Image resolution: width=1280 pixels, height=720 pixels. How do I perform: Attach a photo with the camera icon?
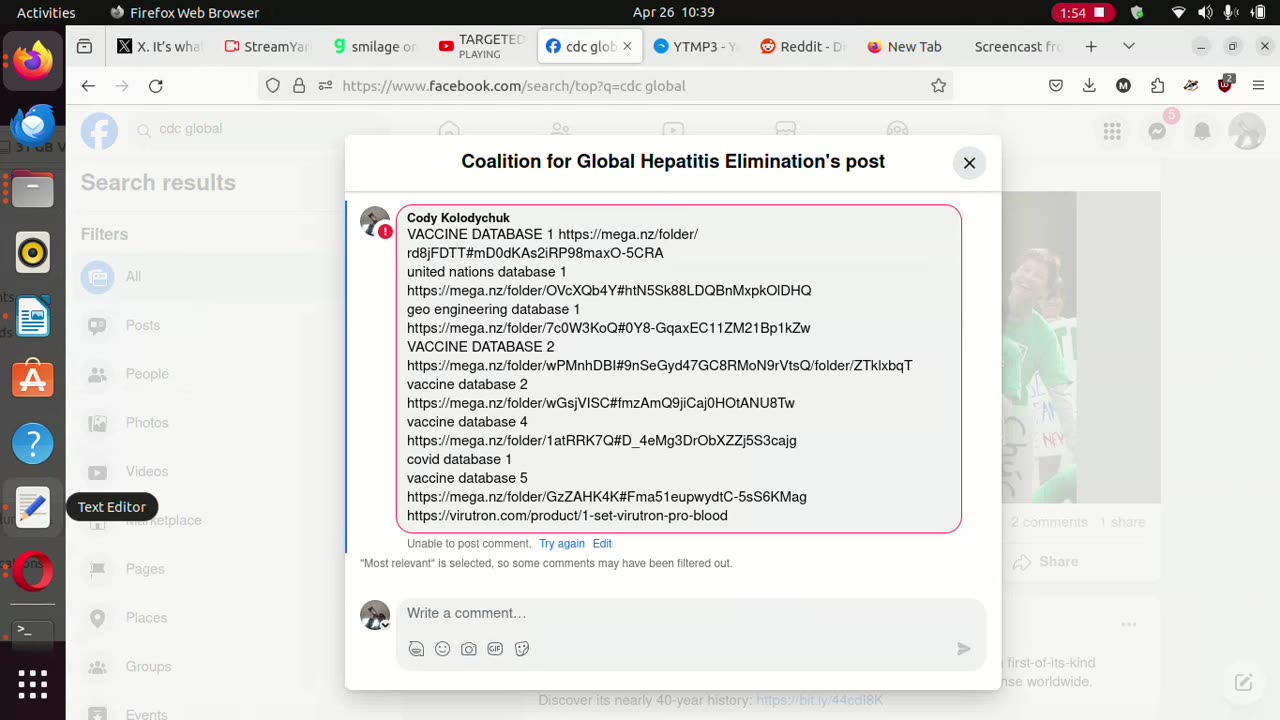pyautogui.click(x=469, y=649)
